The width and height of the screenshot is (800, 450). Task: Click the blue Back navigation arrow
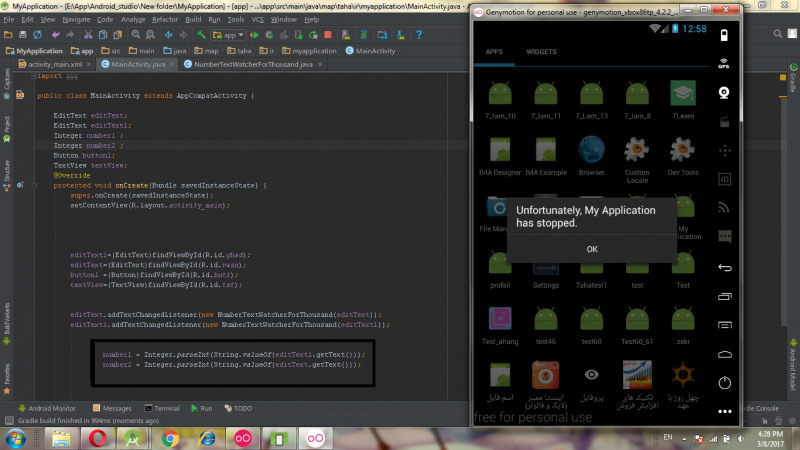168,35
